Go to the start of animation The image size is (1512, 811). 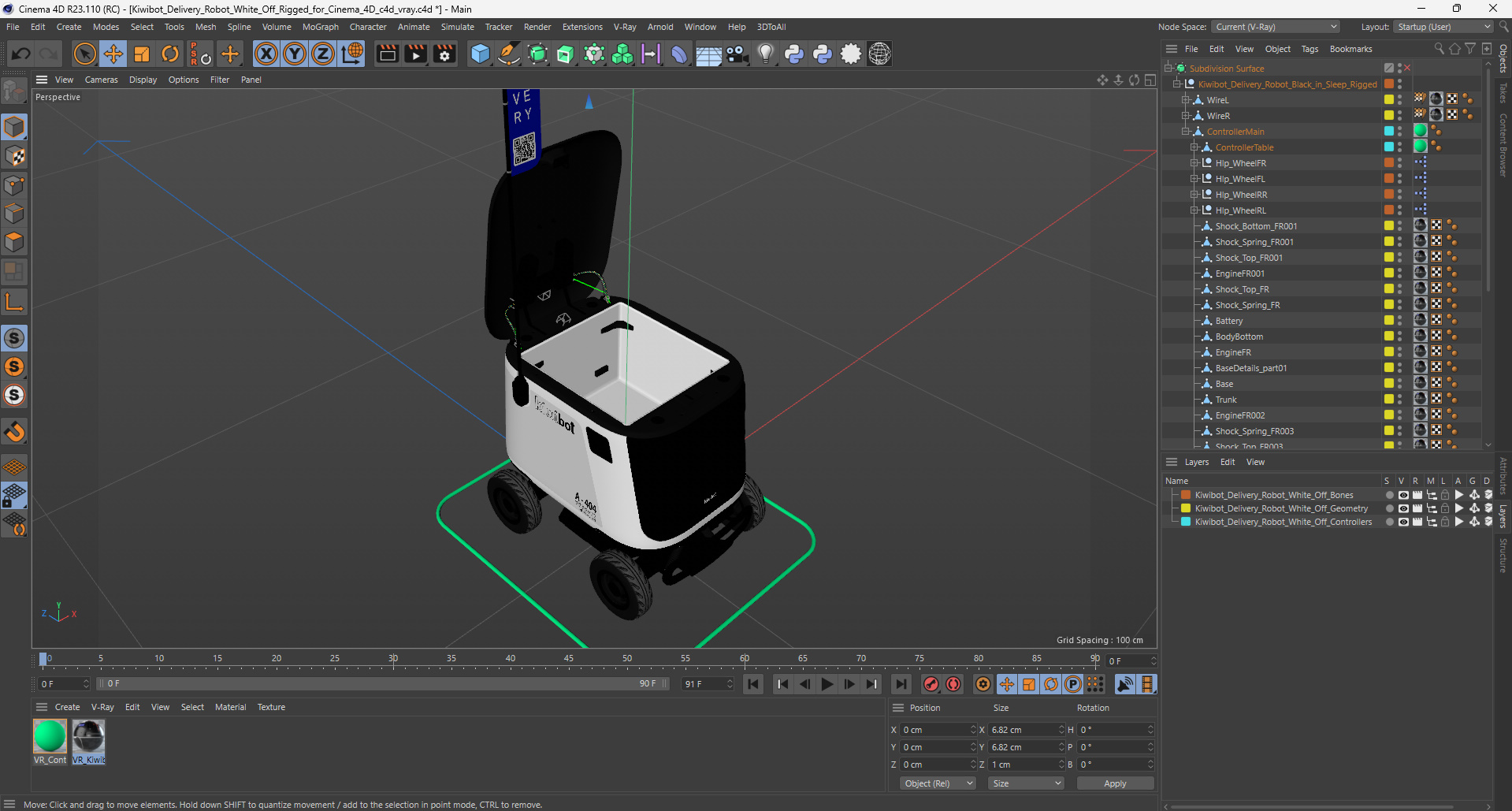coord(753,684)
